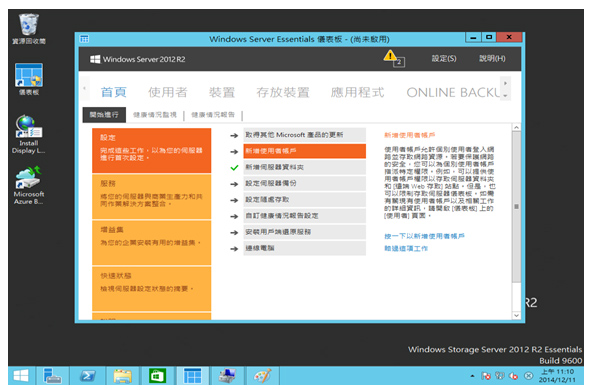
Task: Click the green checkmark beside 新增伺服器資料夾
Action: point(234,168)
